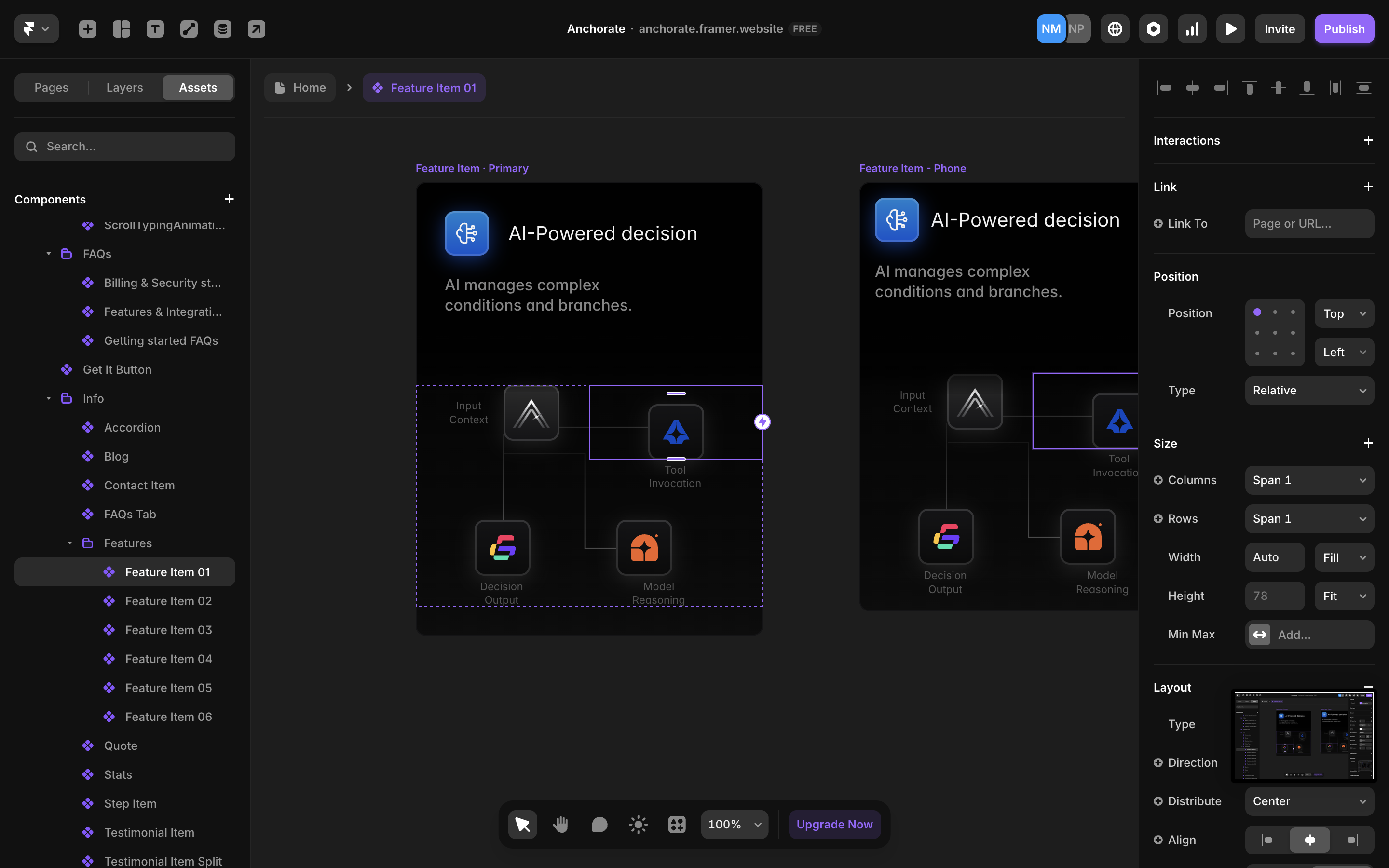Switch to the Layers tab
The width and height of the screenshot is (1389, 868).
point(124,87)
